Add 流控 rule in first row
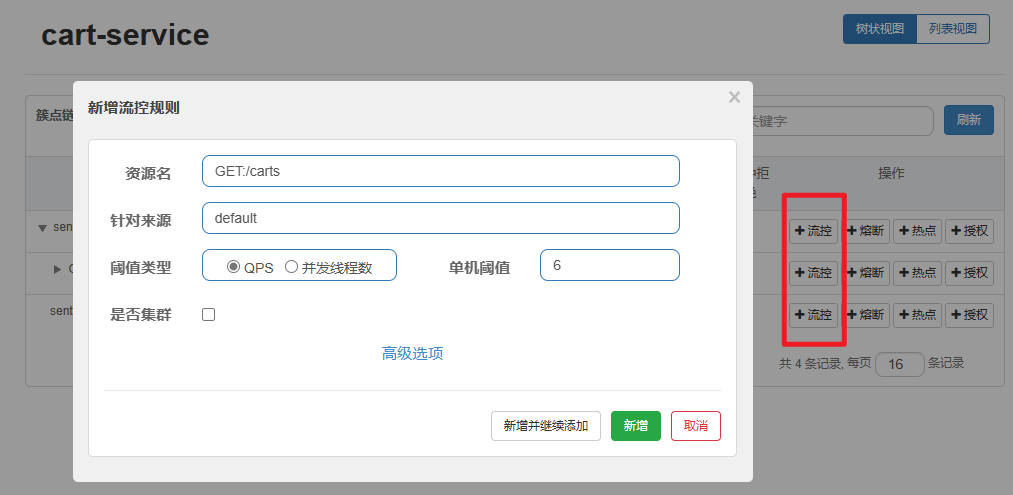Viewport: 1013px width, 495px height. pyautogui.click(x=813, y=231)
